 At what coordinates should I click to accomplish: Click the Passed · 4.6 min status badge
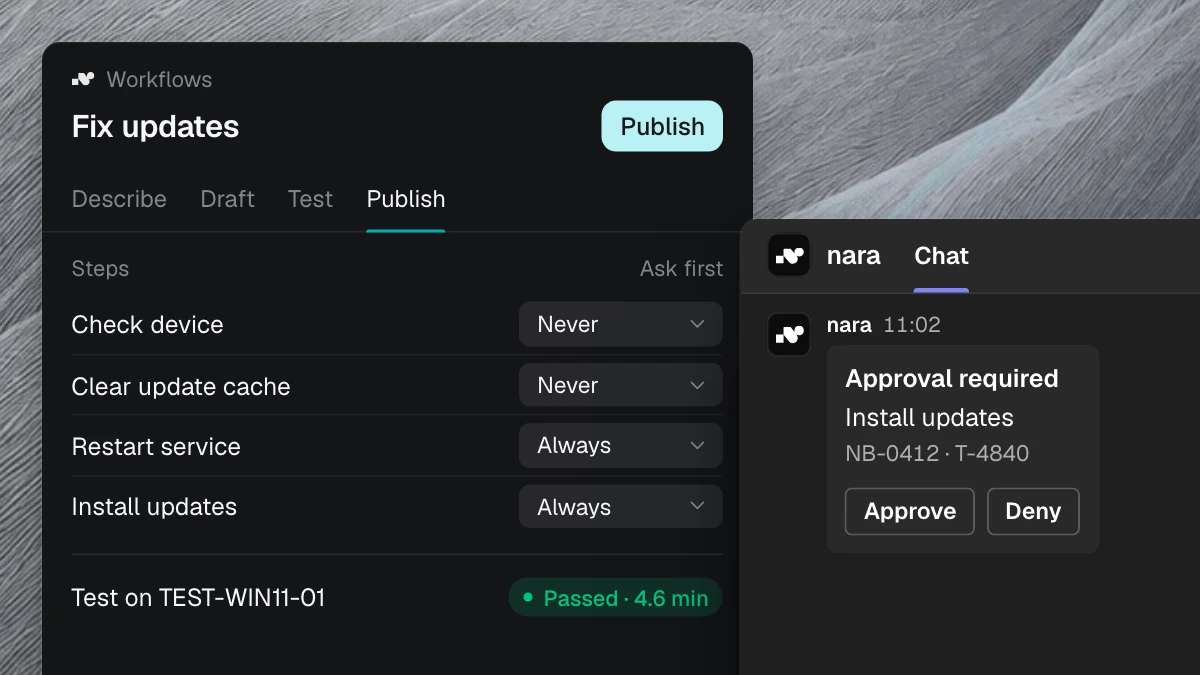pyautogui.click(x=615, y=598)
